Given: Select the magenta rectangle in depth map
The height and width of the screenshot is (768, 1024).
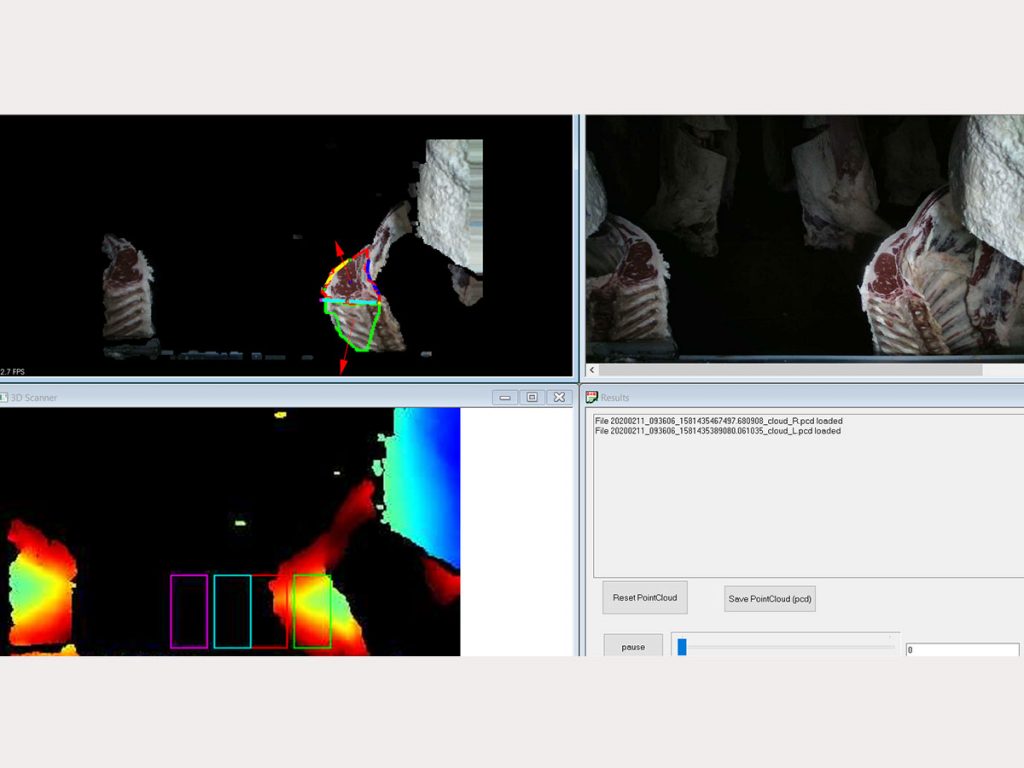Looking at the screenshot, I should (189, 611).
